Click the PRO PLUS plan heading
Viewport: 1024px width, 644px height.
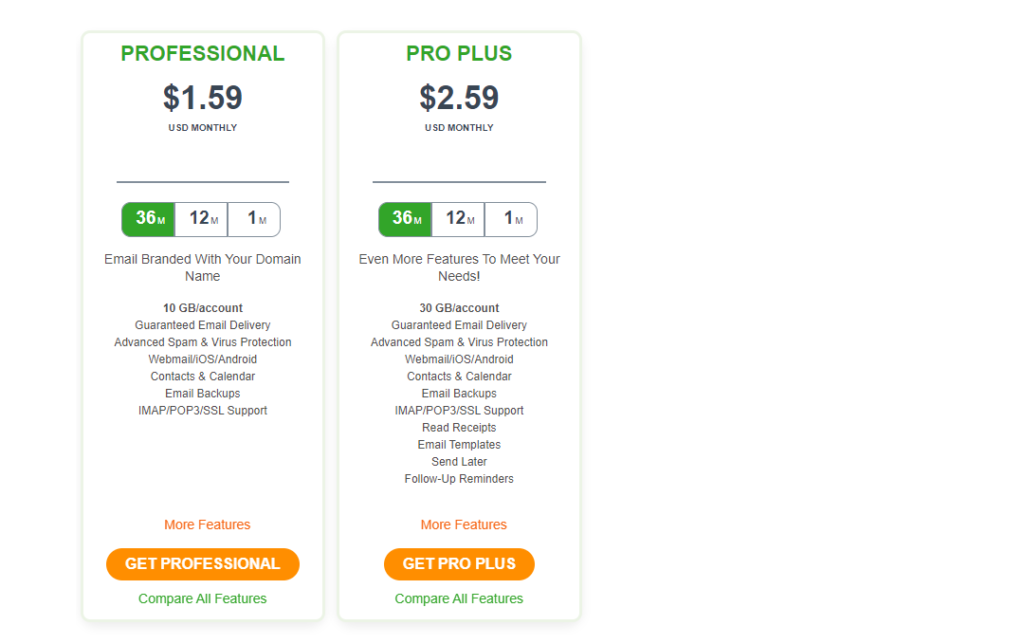(x=459, y=54)
